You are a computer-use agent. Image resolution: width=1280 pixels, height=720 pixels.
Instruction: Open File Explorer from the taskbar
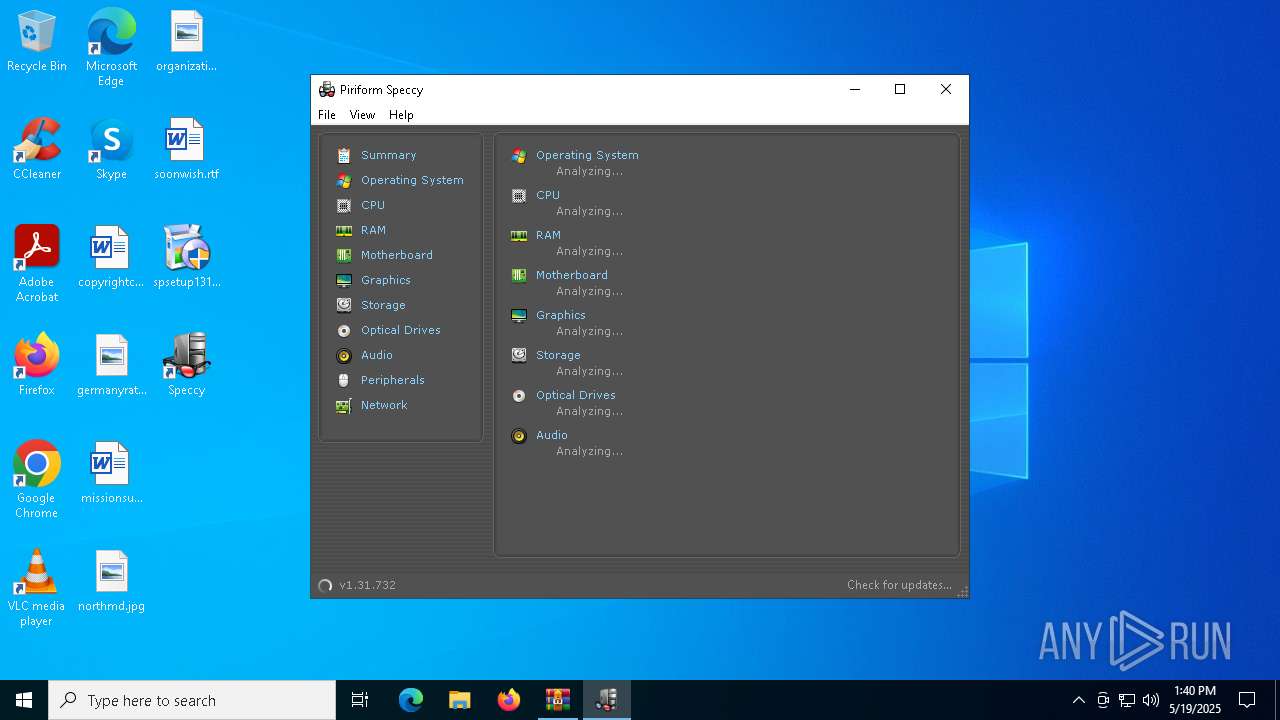[459, 700]
